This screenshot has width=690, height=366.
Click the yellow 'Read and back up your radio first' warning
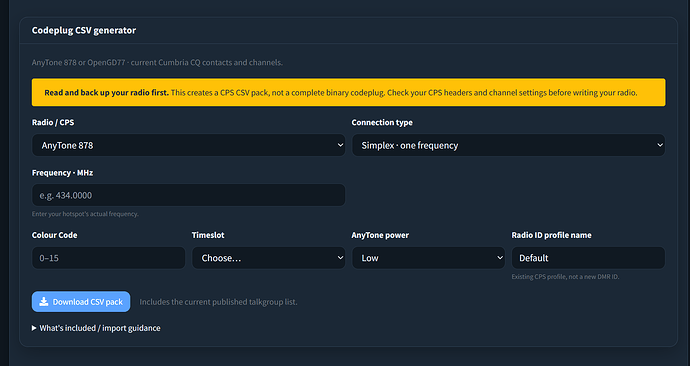[349, 92]
